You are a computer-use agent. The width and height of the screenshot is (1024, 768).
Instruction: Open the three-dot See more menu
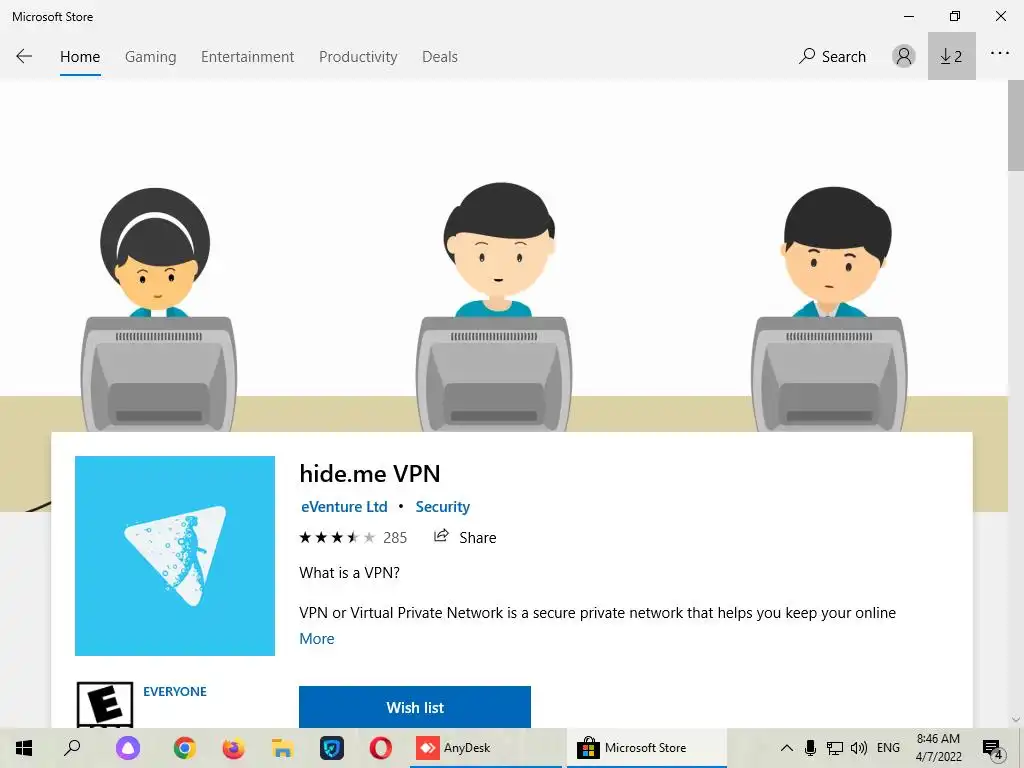pos(999,54)
